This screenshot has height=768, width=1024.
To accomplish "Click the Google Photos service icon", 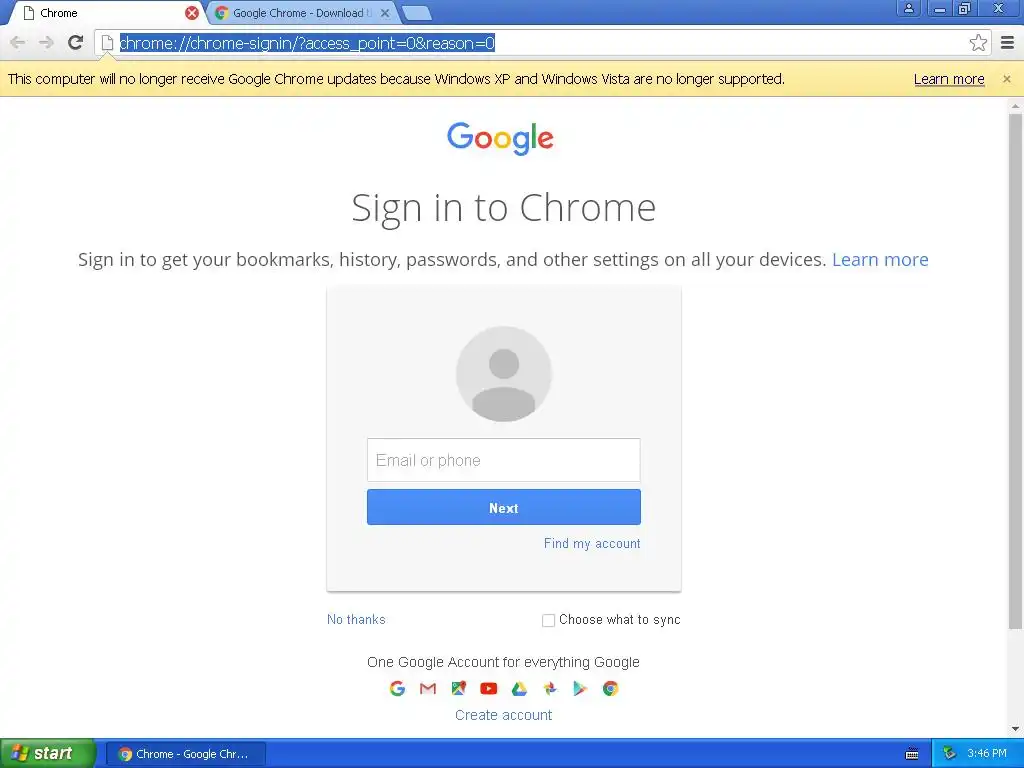I will point(550,688).
